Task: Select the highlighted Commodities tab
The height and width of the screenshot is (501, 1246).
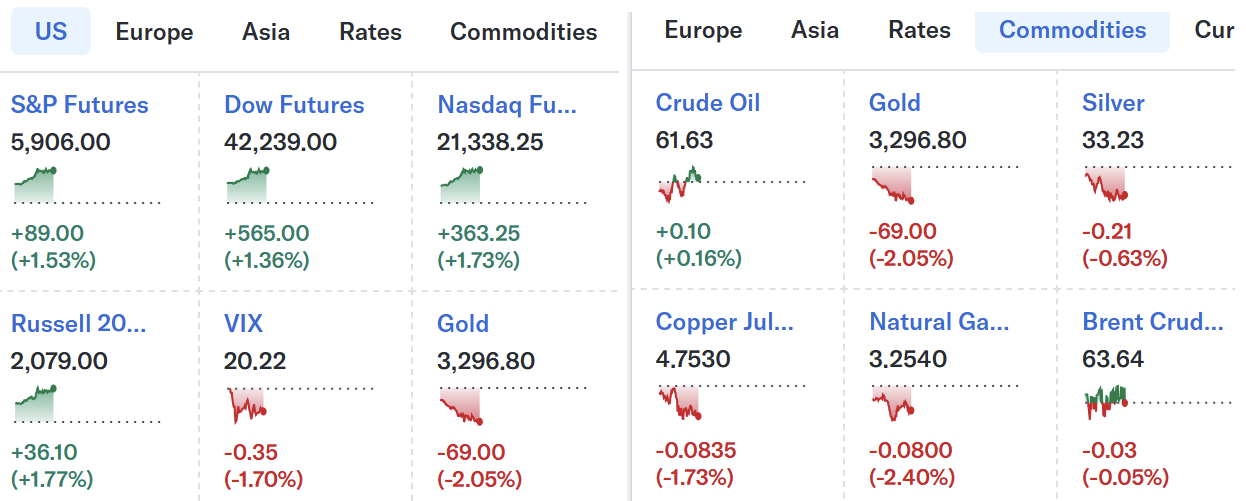Action: coord(1073,30)
